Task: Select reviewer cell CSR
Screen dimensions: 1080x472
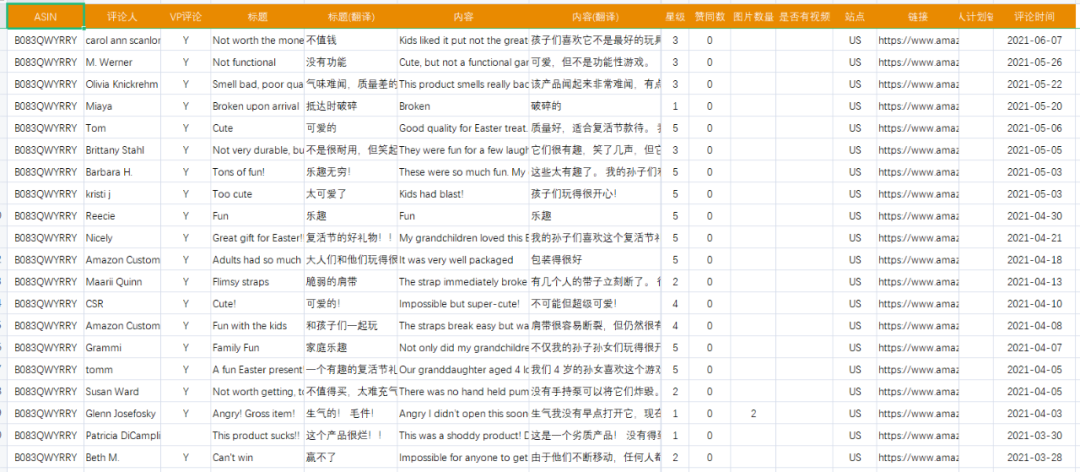Action: (x=122, y=303)
